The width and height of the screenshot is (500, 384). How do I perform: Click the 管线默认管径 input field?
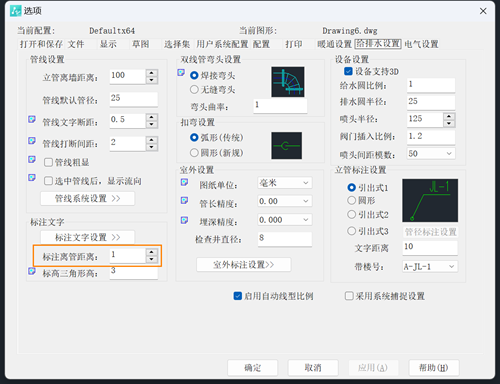pos(134,99)
